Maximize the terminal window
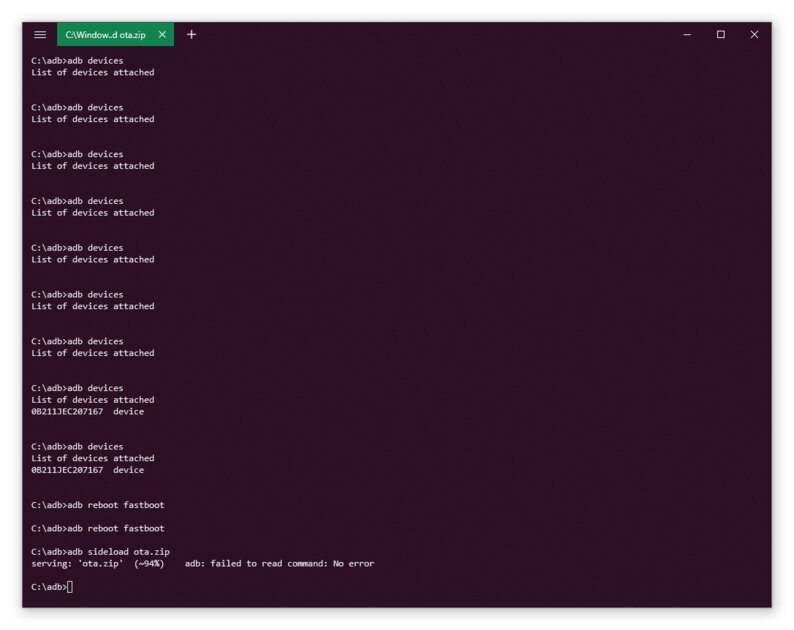 point(721,34)
